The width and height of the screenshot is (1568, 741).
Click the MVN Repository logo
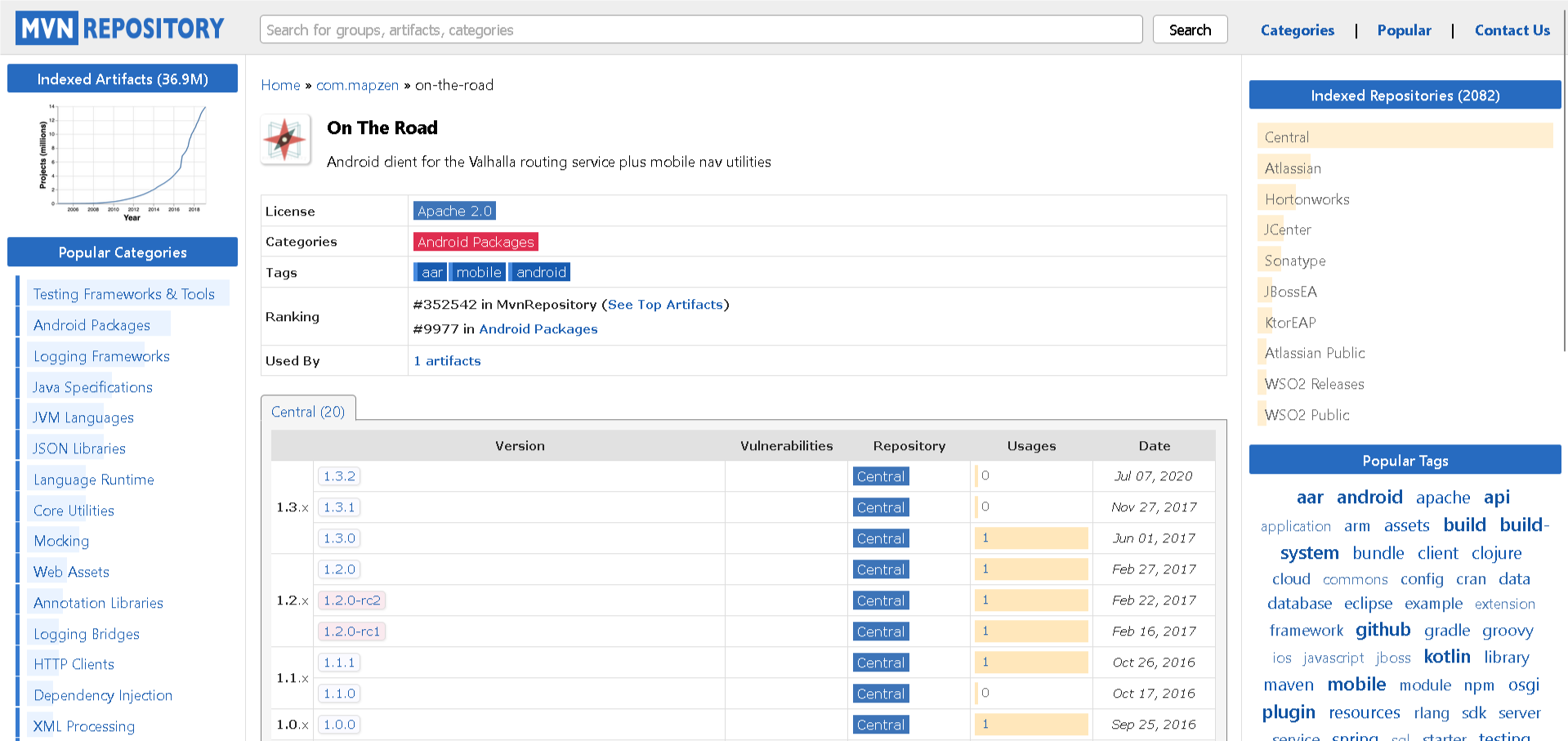(120, 29)
